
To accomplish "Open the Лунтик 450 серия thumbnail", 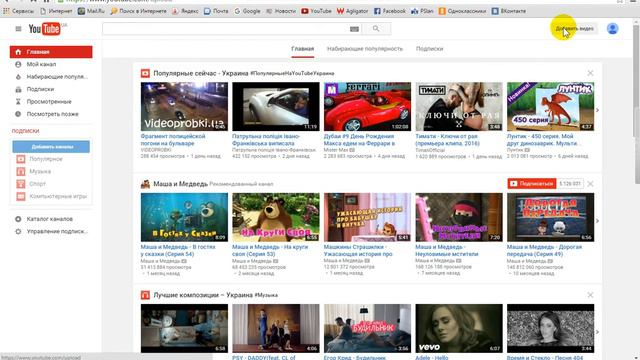I will click(x=551, y=107).
